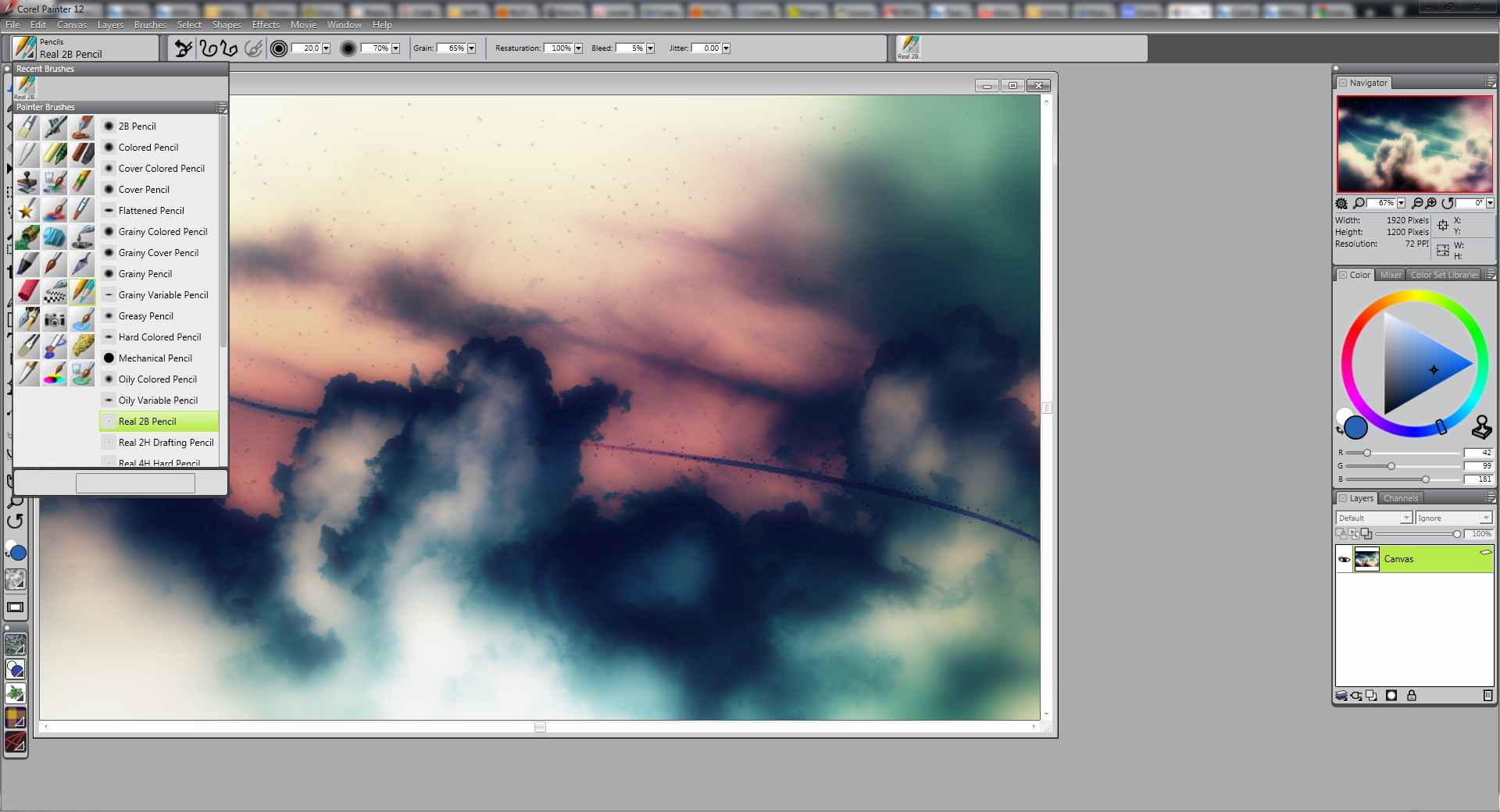Choose the Sponges brush category
The width and height of the screenshot is (1500, 812).
coord(82,346)
